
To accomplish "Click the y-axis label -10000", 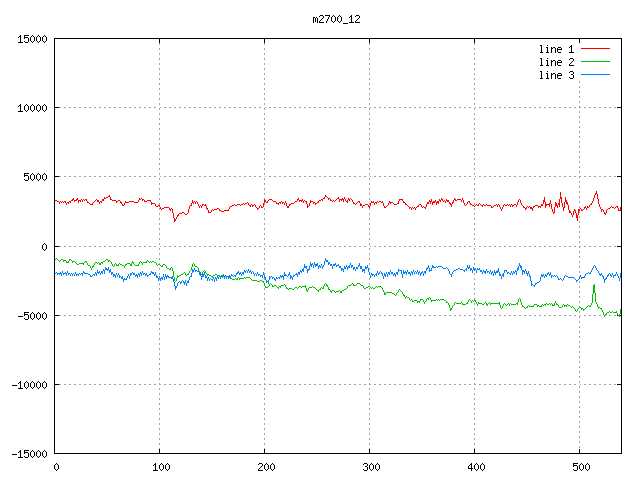I will tap(29, 385).
